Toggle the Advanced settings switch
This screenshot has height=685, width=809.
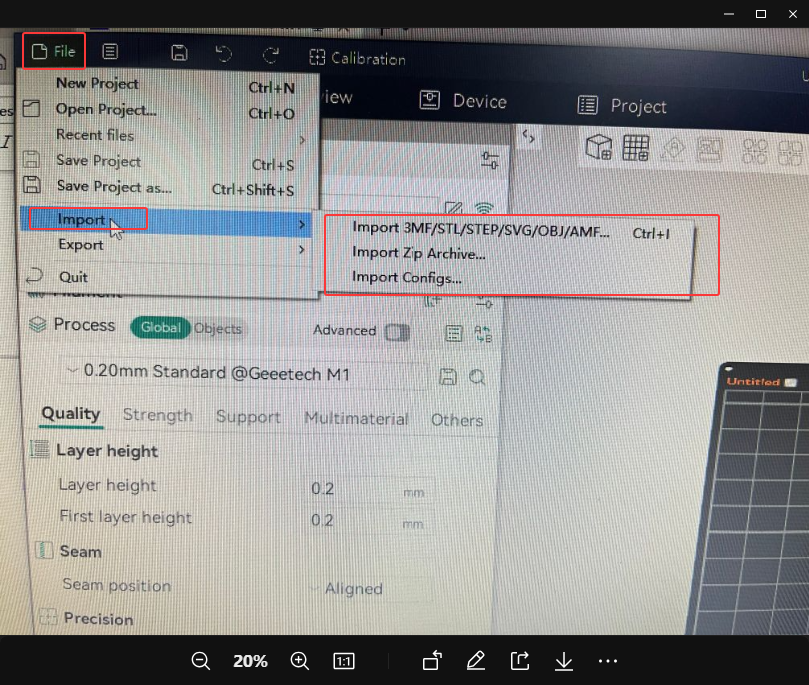click(x=397, y=332)
